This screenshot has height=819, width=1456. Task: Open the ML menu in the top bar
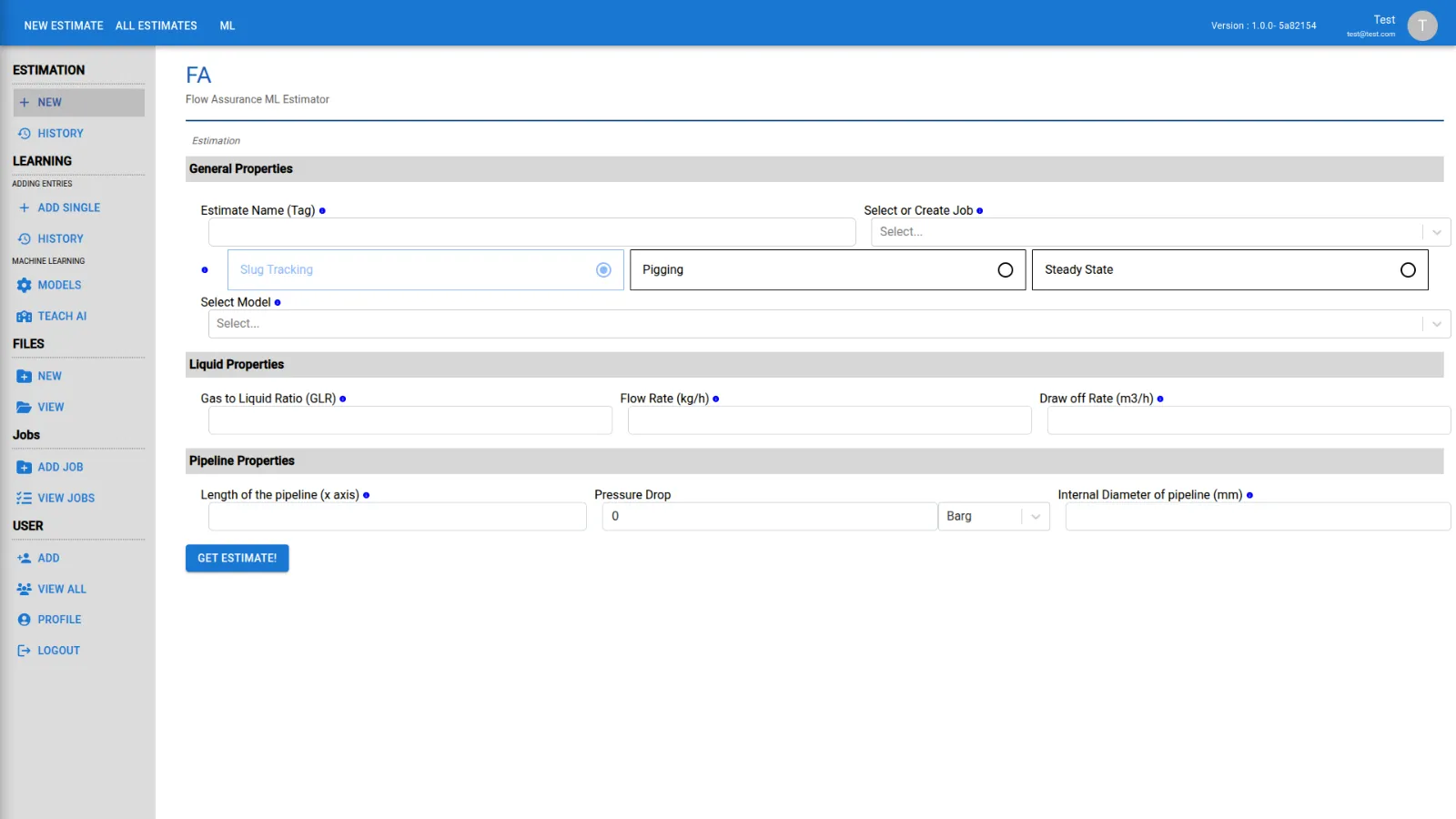(x=227, y=25)
